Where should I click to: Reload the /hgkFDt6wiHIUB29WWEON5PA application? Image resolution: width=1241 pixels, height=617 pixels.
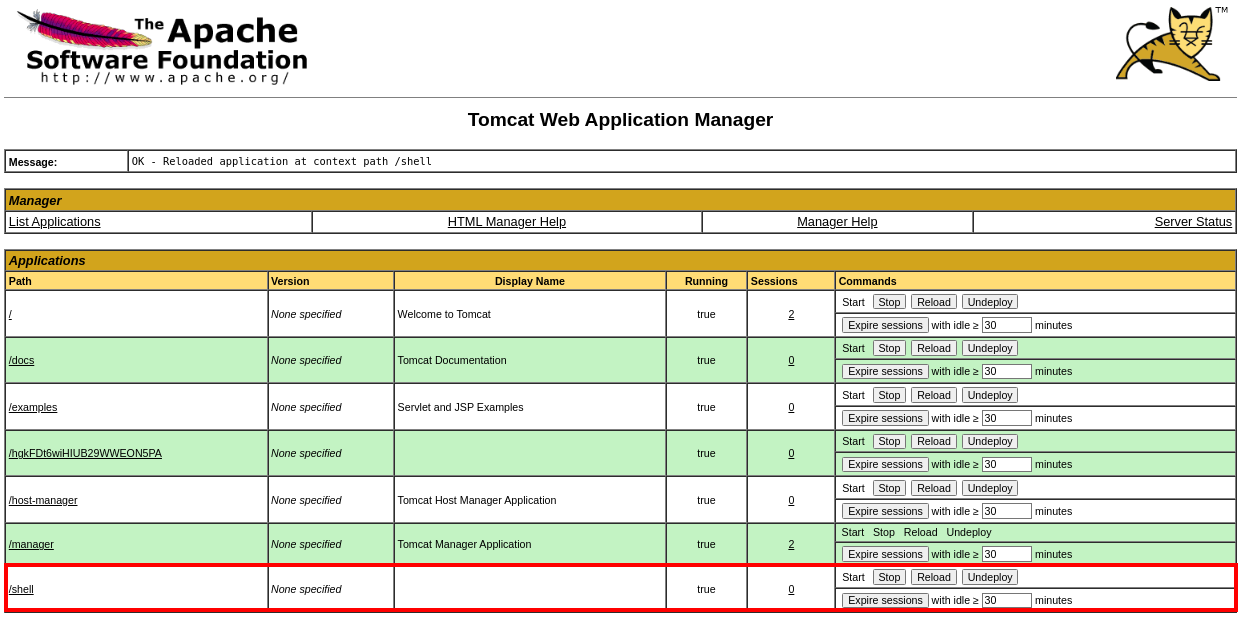coord(934,441)
